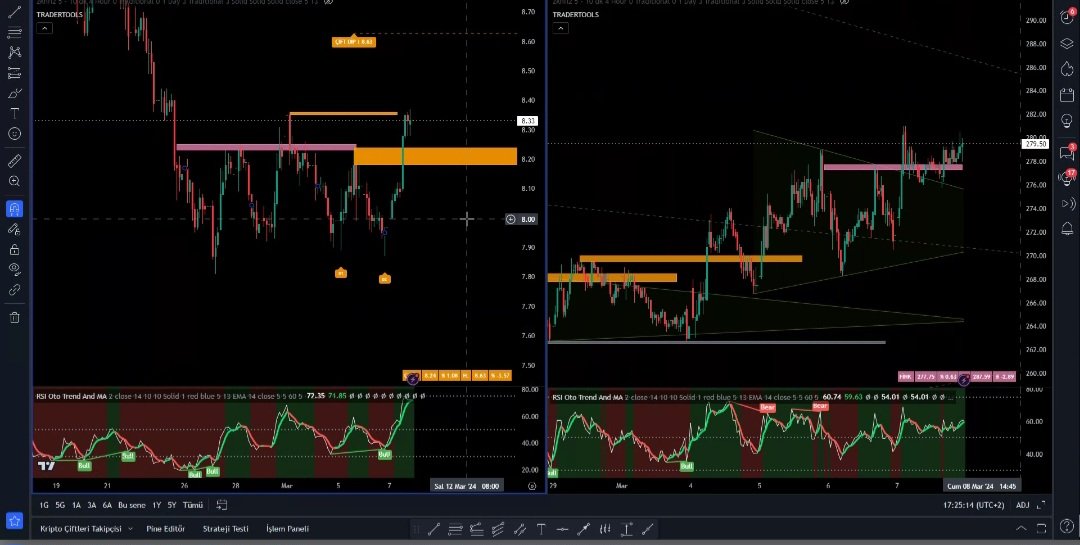The width and height of the screenshot is (1080, 545).
Task: Open the calendar panel on right sidebar
Action: point(1067,94)
